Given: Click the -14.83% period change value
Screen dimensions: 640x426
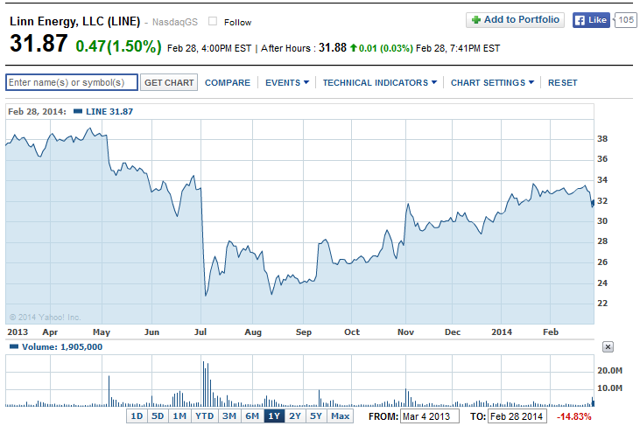Looking at the screenshot, I should coord(574,417).
